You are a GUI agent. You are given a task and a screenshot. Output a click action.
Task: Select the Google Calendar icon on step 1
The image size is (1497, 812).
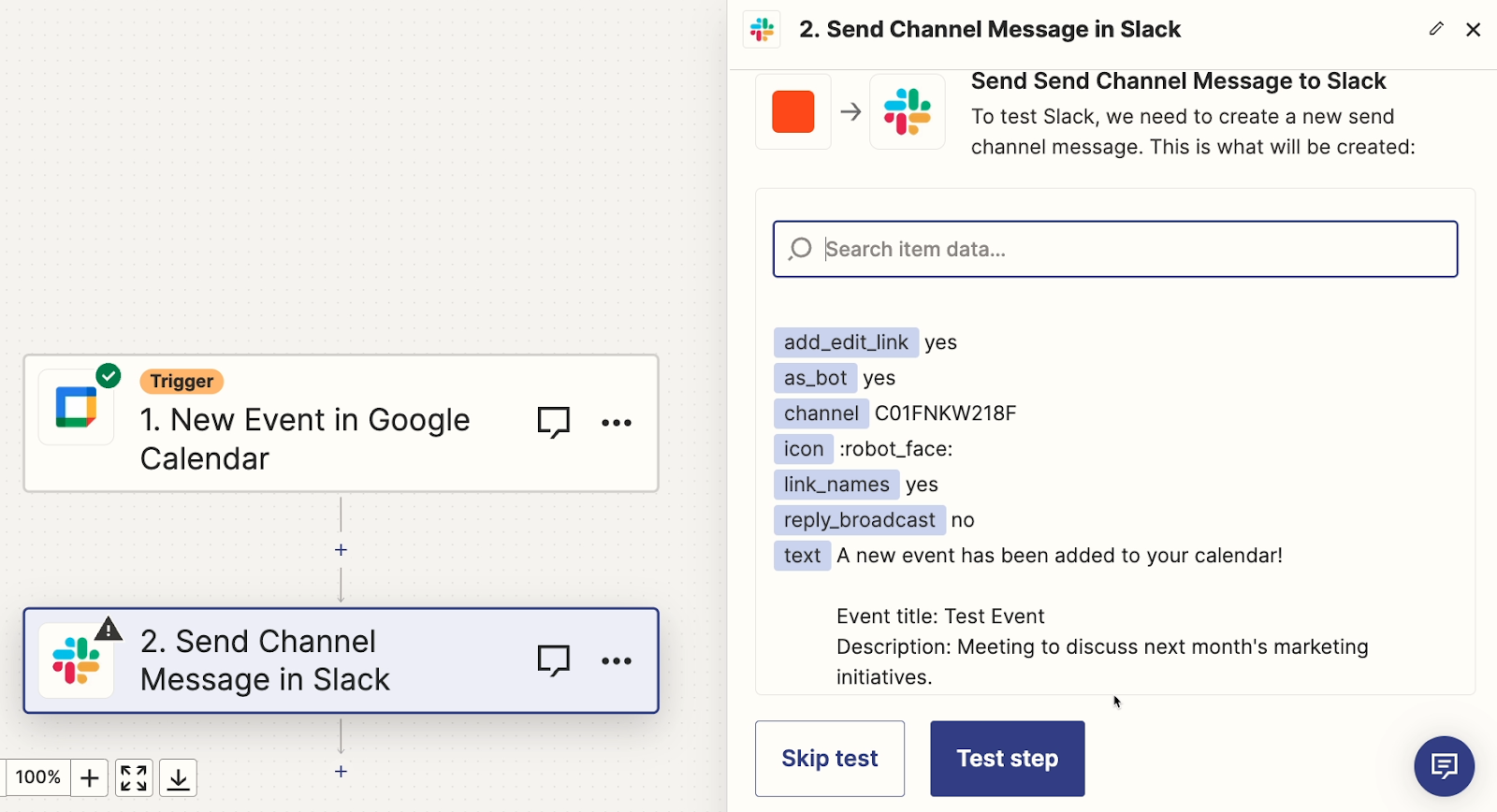[x=77, y=408]
